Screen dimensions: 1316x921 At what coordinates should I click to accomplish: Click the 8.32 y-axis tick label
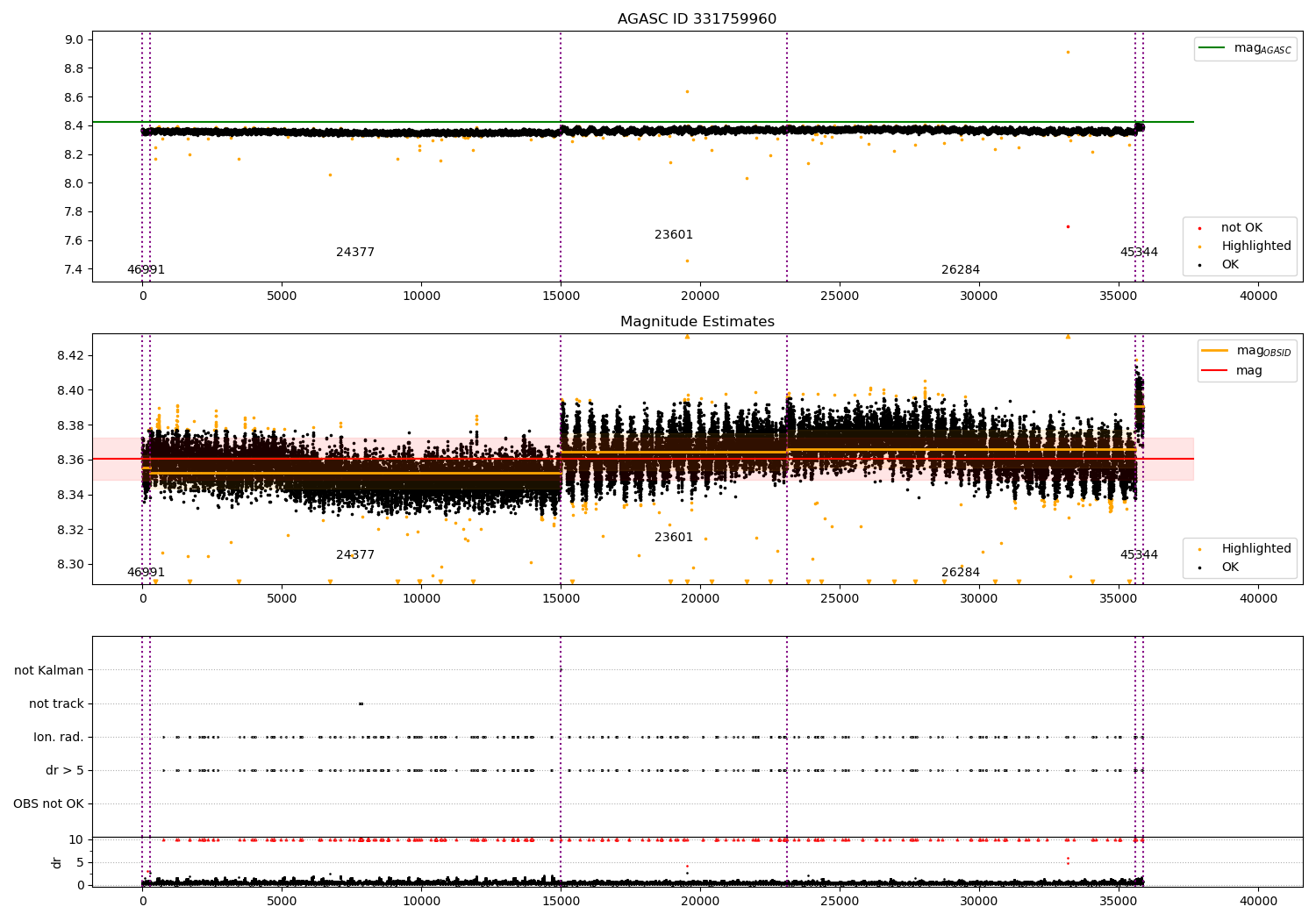pyautogui.click(x=71, y=530)
